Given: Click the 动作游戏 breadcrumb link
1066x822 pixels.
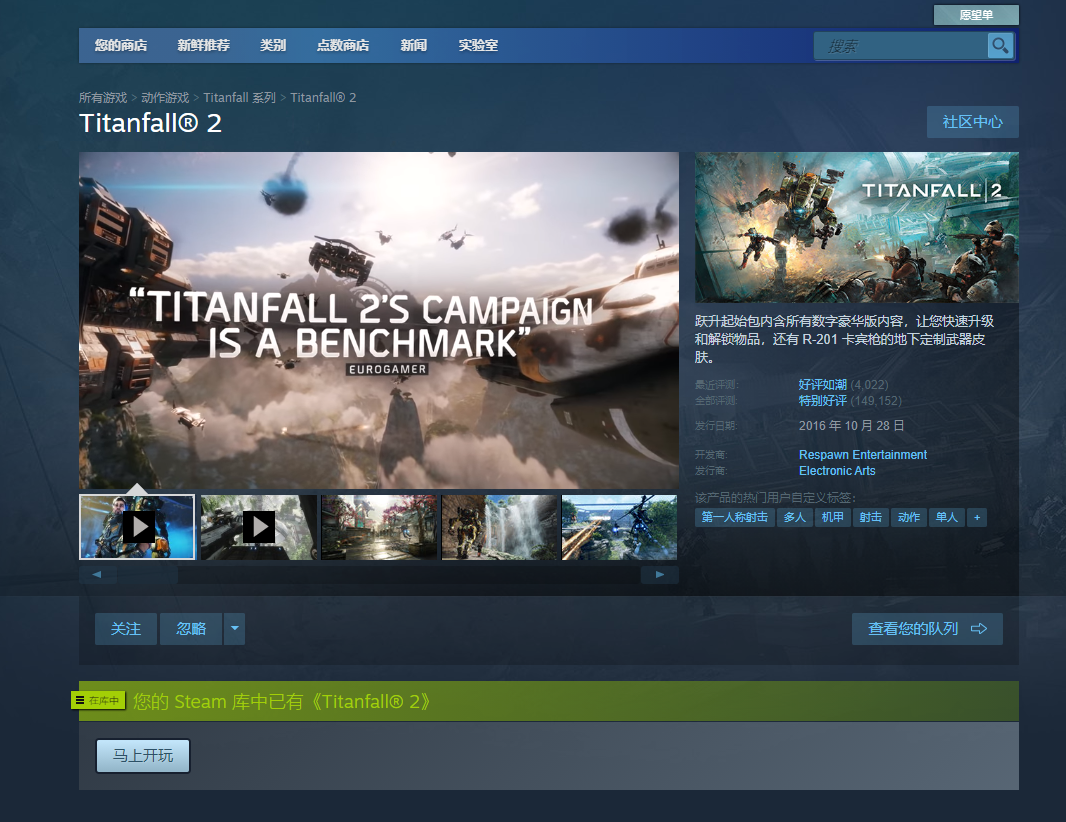Looking at the screenshot, I should (165, 98).
